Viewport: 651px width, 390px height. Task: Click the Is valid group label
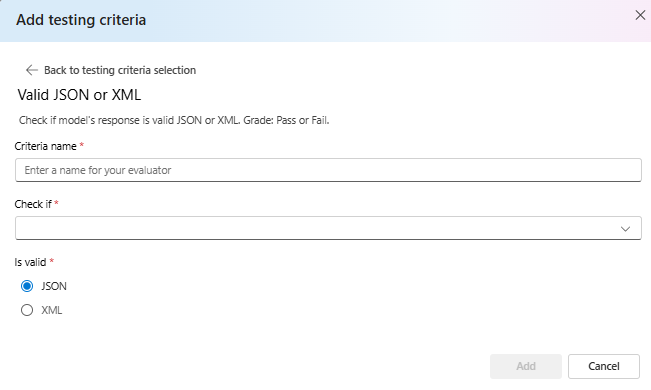pos(30,262)
